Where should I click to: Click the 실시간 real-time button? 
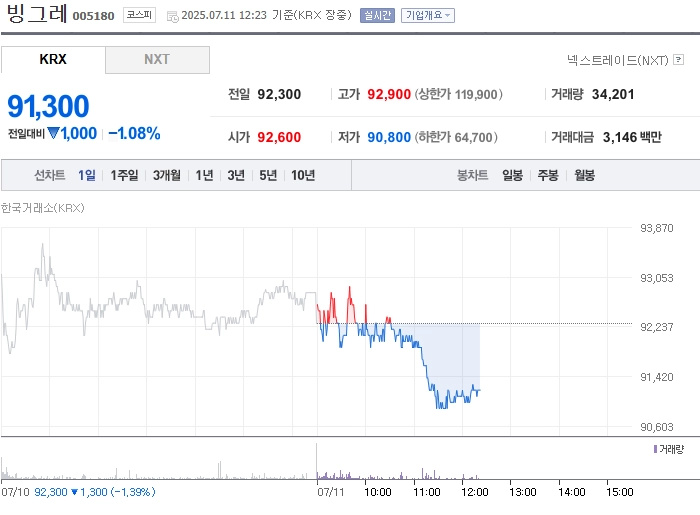(x=377, y=15)
